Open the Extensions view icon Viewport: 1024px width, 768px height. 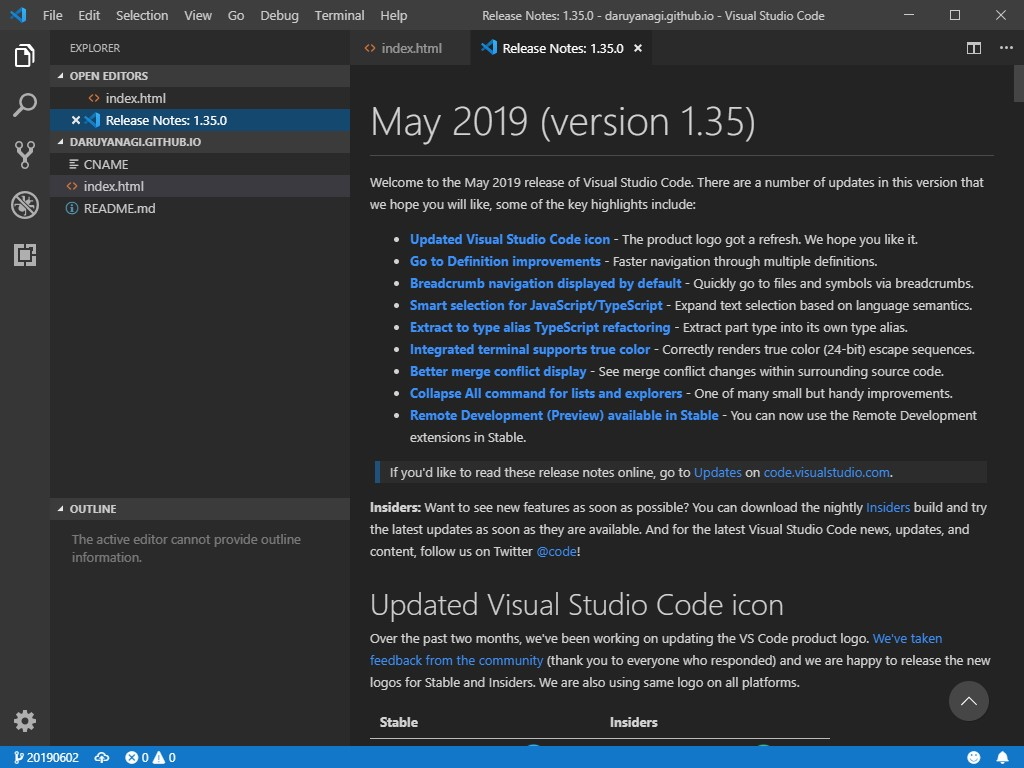(x=24, y=255)
